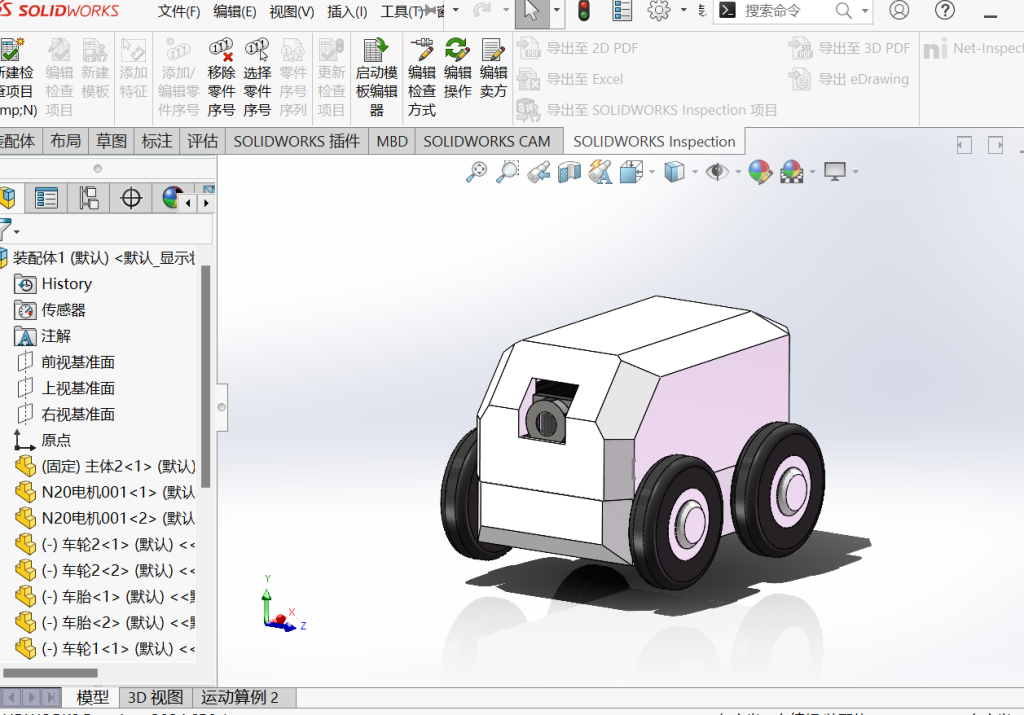The image size is (1024, 715).
Task: Open the Options gear dropdown arrow
Action: click(x=683, y=10)
